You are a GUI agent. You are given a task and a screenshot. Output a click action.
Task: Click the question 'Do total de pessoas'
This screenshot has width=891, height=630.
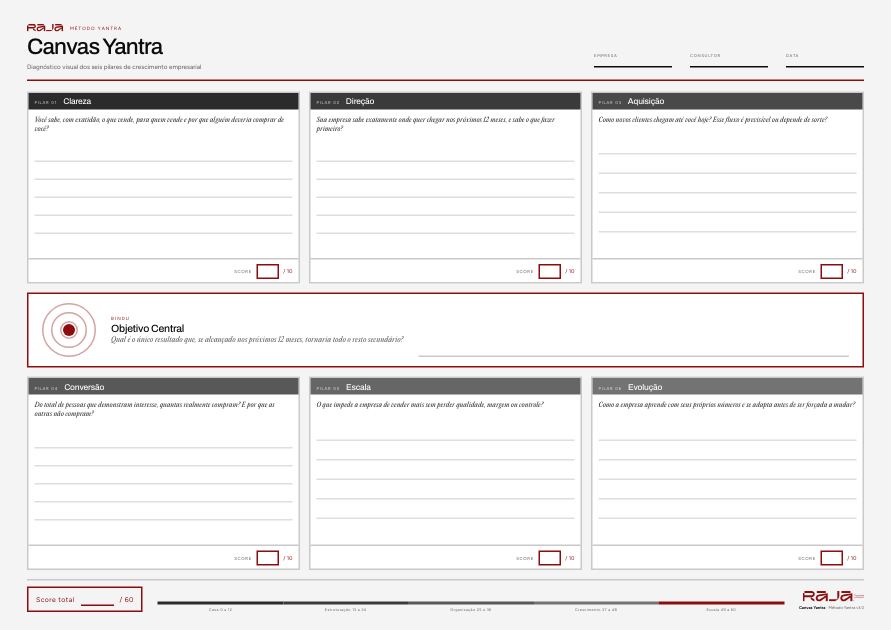155,409
